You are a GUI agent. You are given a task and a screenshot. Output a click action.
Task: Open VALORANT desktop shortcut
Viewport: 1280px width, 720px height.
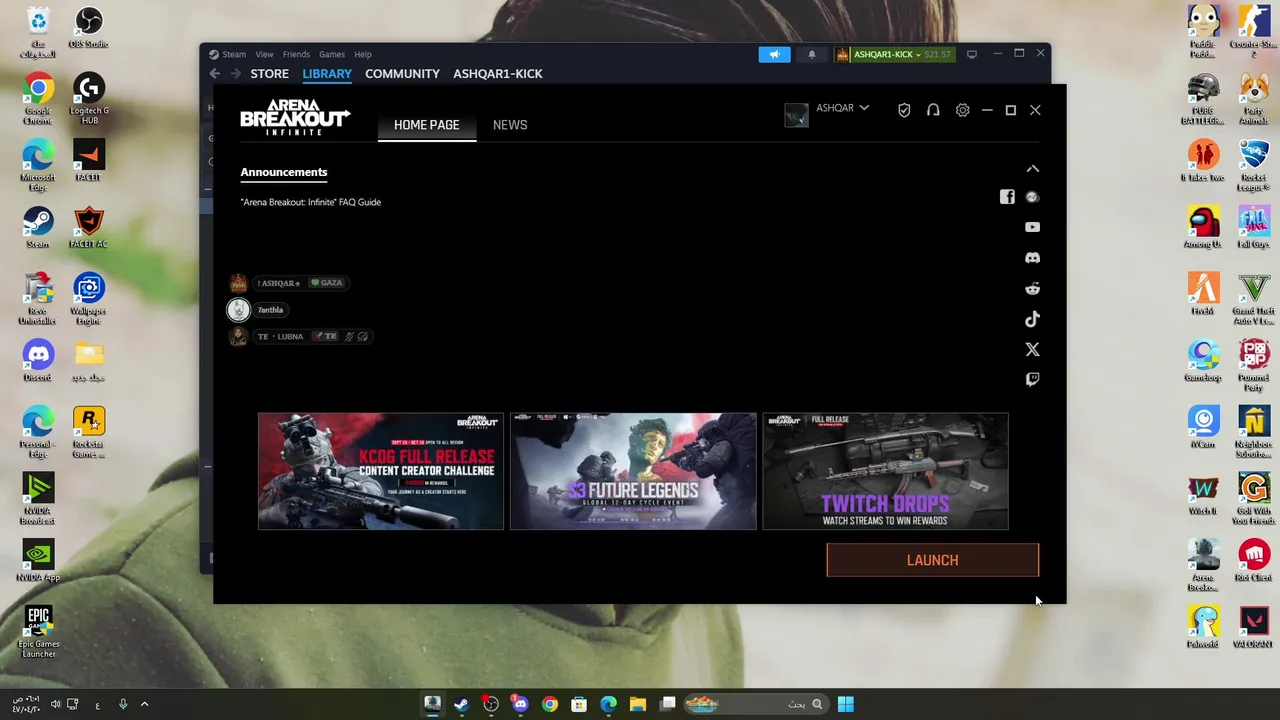pyautogui.click(x=1253, y=627)
